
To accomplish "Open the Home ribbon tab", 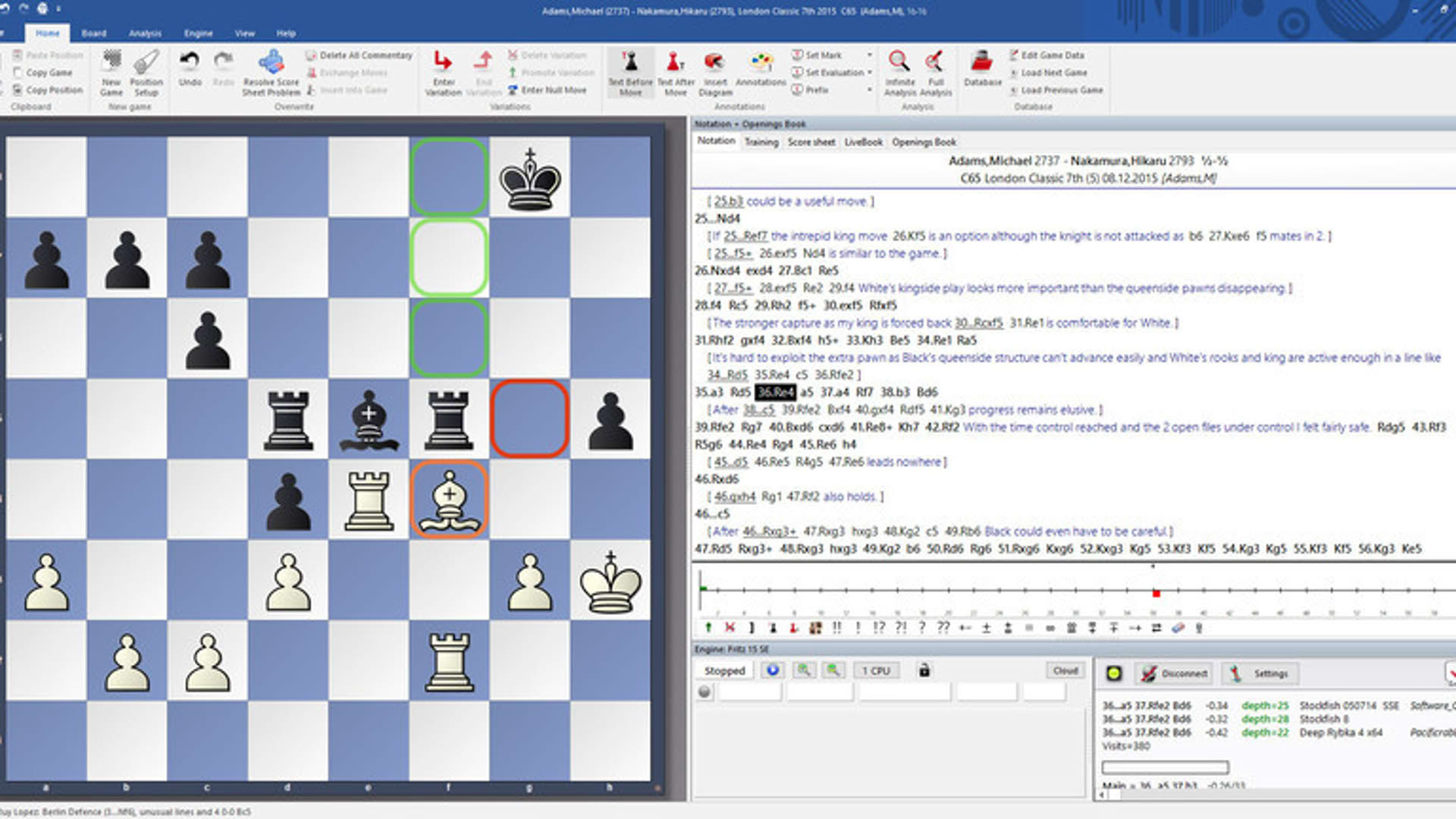I will 47,33.
